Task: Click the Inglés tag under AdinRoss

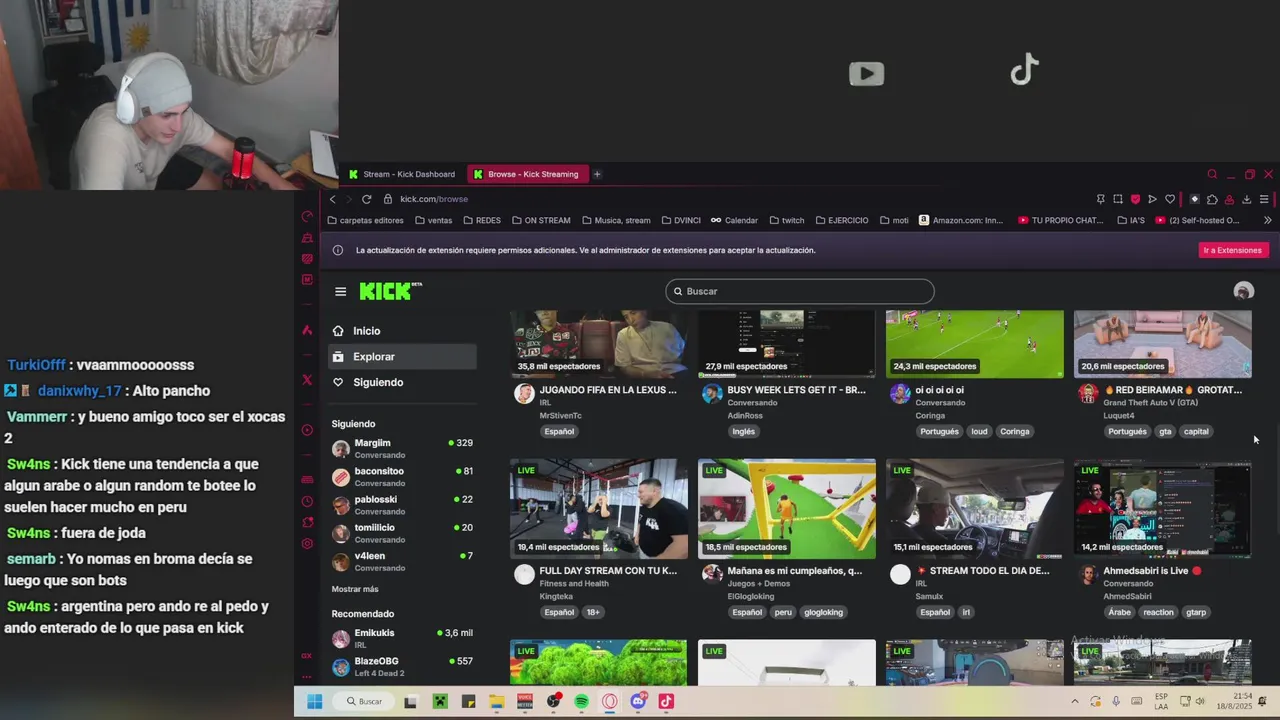Action: pos(744,432)
